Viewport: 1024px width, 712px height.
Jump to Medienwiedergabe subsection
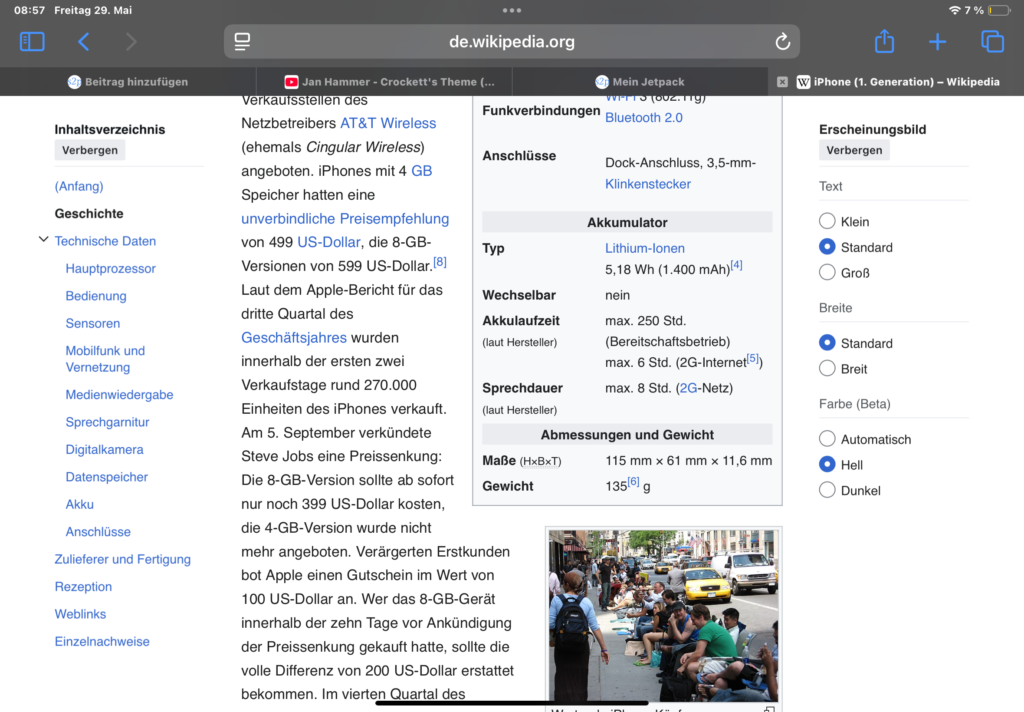(x=120, y=395)
